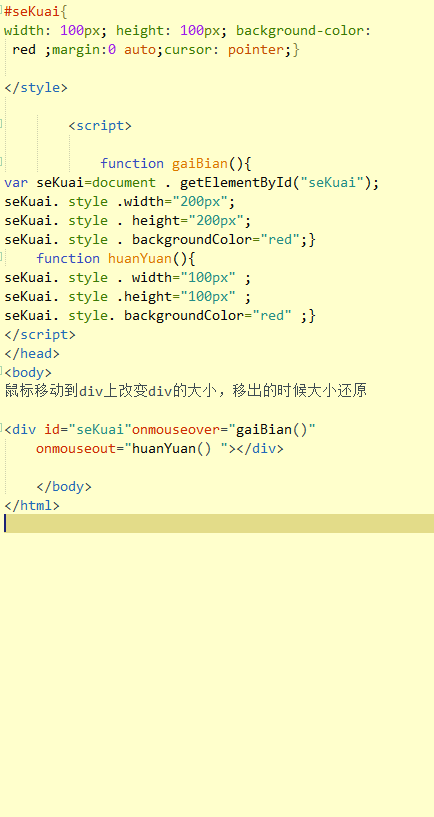Click the closing </script> tag
434x817 pixels.
tap(40, 335)
